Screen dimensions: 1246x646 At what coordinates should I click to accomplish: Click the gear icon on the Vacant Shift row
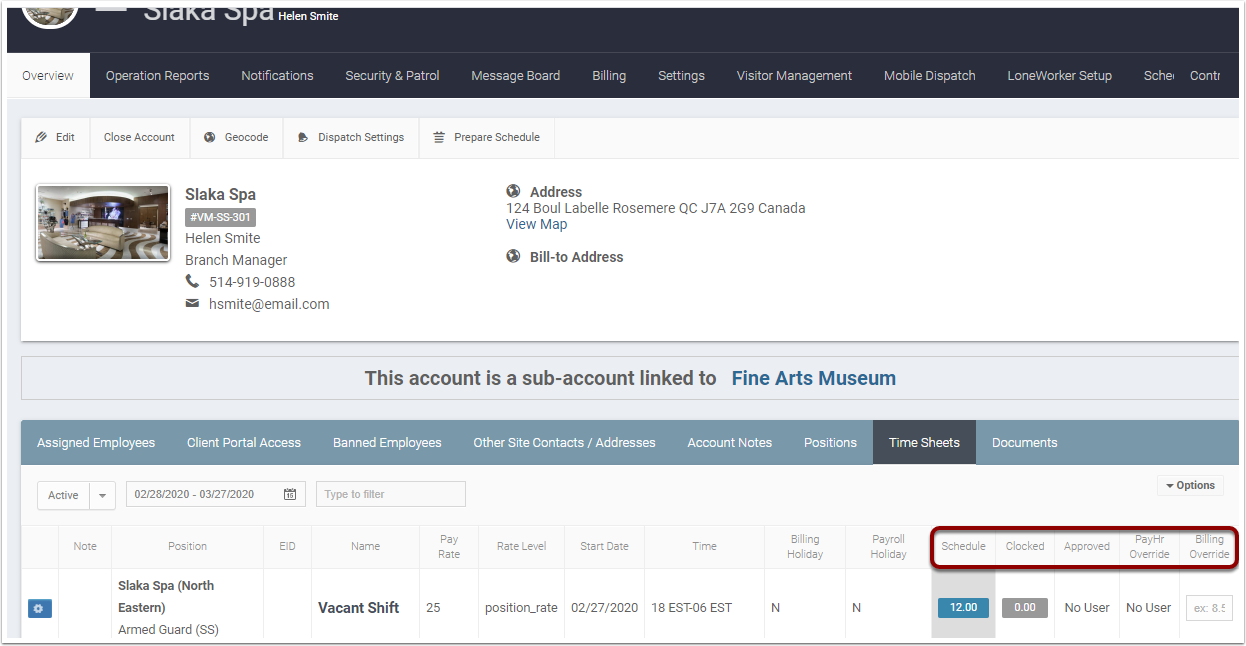pyautogui.click(x=39, y=608)
